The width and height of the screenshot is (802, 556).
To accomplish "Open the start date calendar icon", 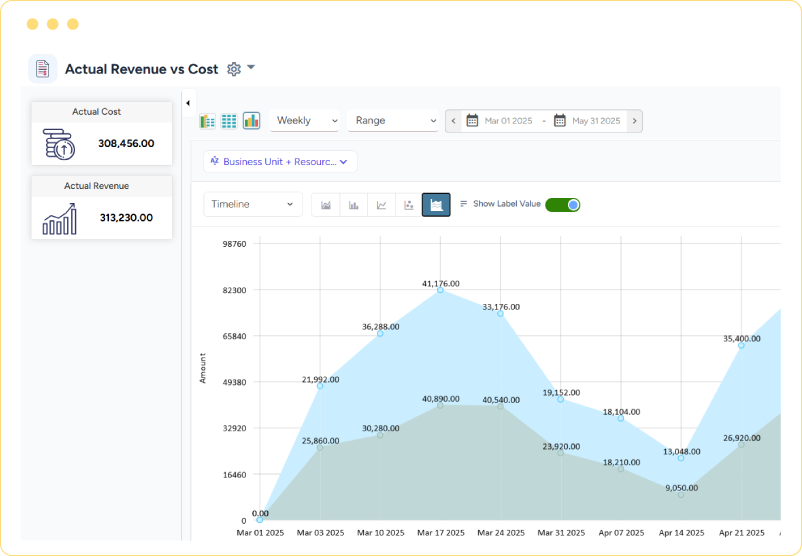I will (x=472, y=121).
